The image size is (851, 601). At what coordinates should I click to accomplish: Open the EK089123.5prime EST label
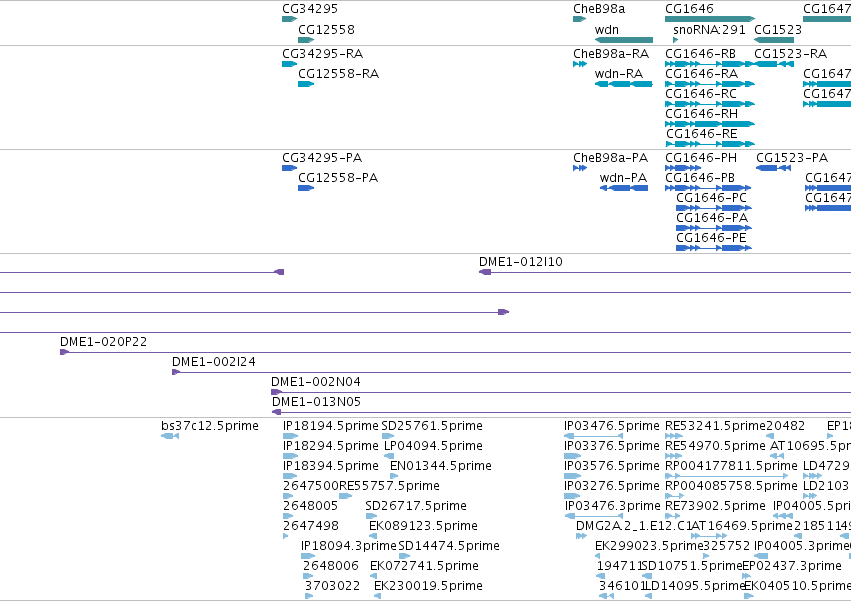(423, 527)
